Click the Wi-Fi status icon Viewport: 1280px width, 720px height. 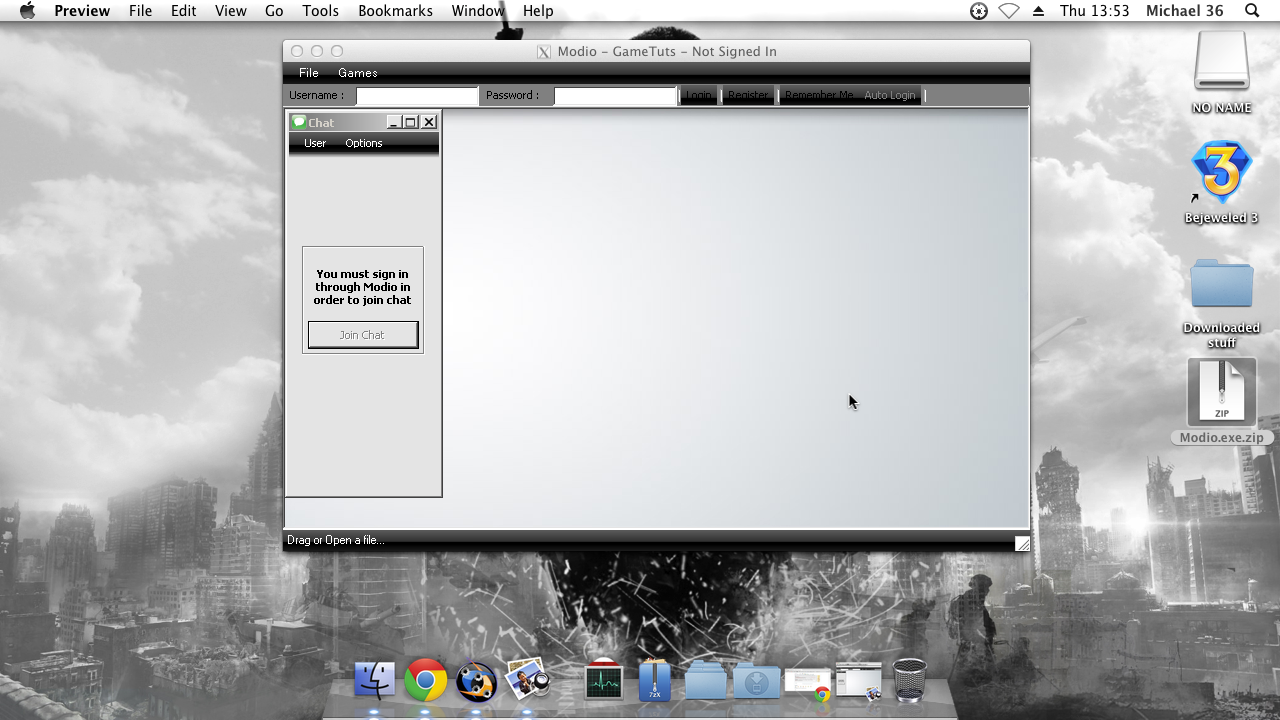(1009, 11)
